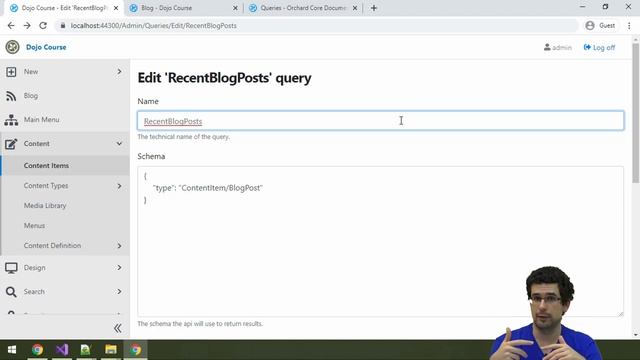Viewport: 640px width, 360px height.
Task: Open the Dojo Course home link
Action: coord(46,47)
